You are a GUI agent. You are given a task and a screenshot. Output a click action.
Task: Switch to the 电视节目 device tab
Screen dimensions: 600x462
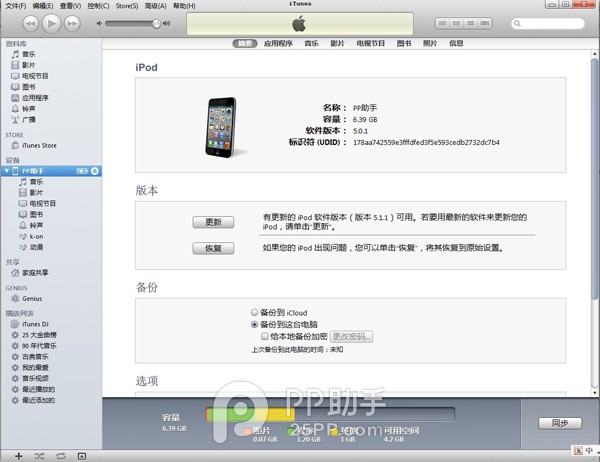[370, 43]
